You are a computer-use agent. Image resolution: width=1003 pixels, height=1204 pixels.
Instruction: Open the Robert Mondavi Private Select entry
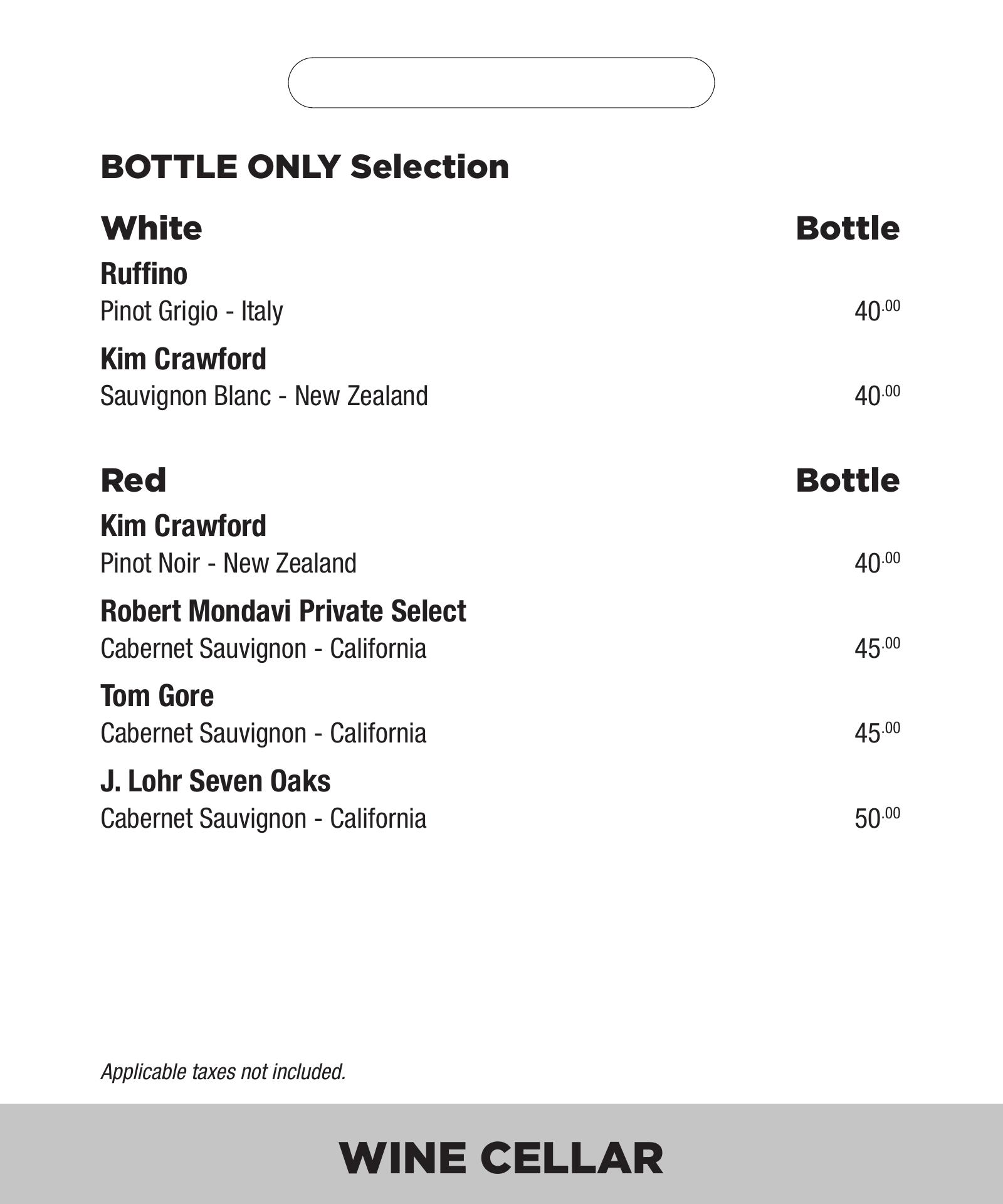tap(283, 611)
